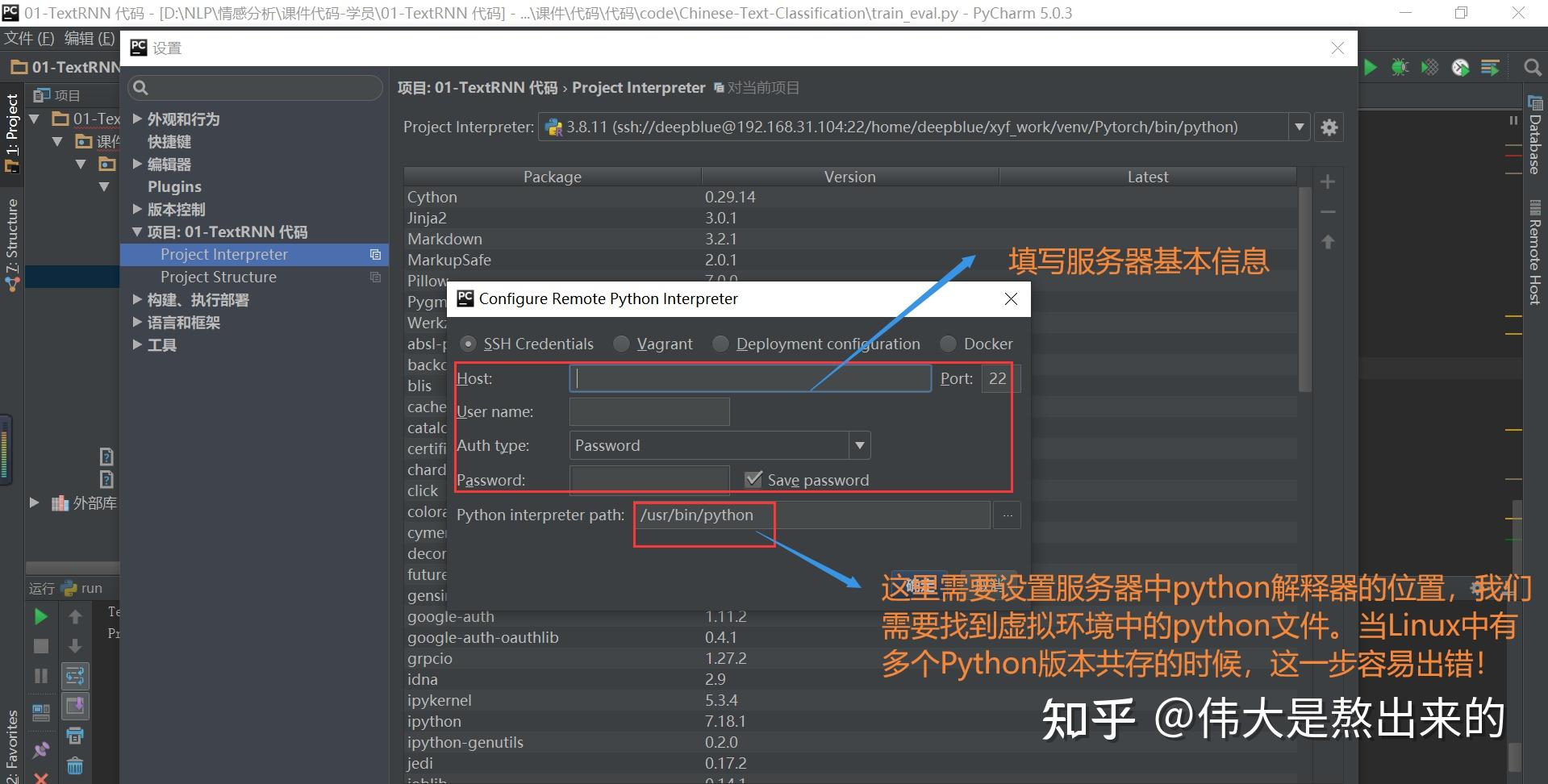Toggle the Save password checkbox

pos(753,479)
